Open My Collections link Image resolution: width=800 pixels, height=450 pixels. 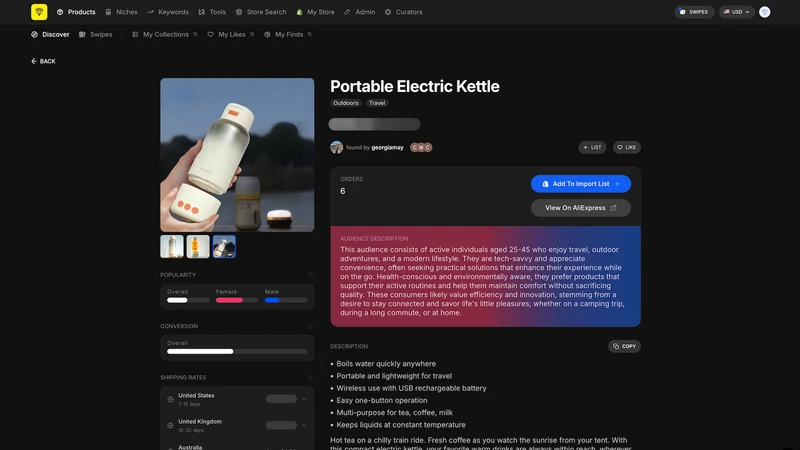point(164,34)
